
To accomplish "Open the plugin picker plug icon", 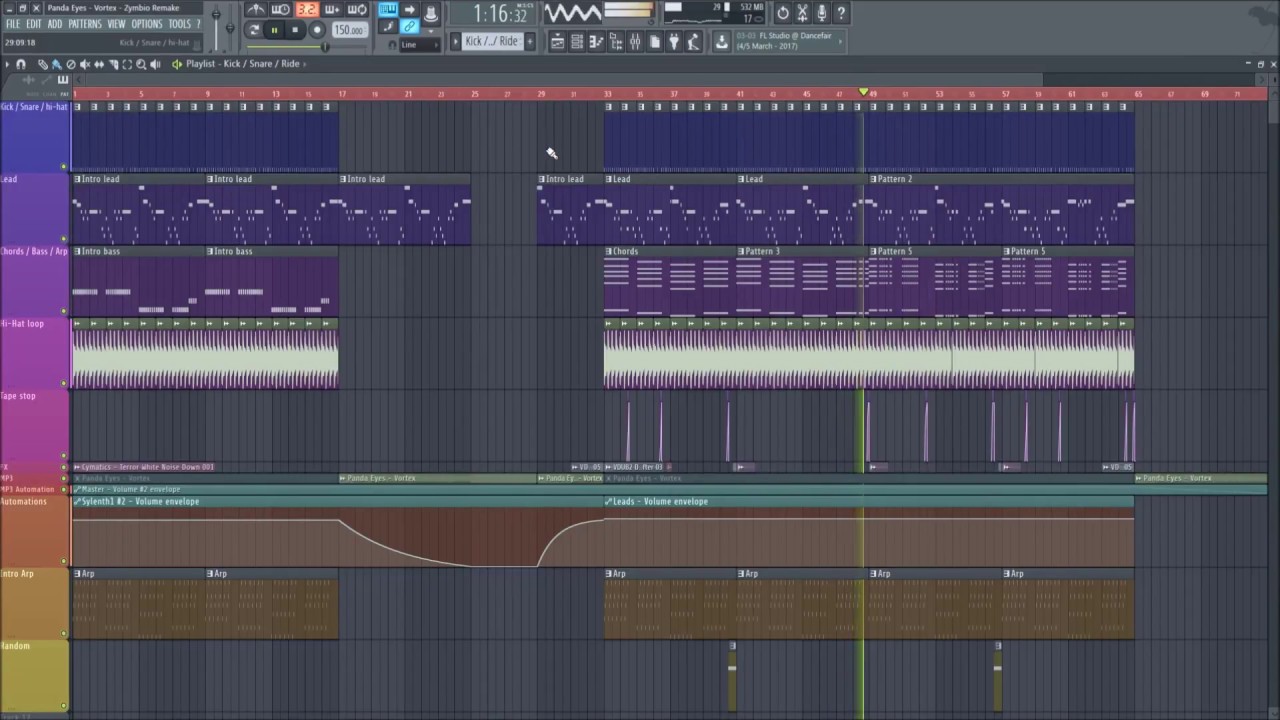I will click(674, 42).
